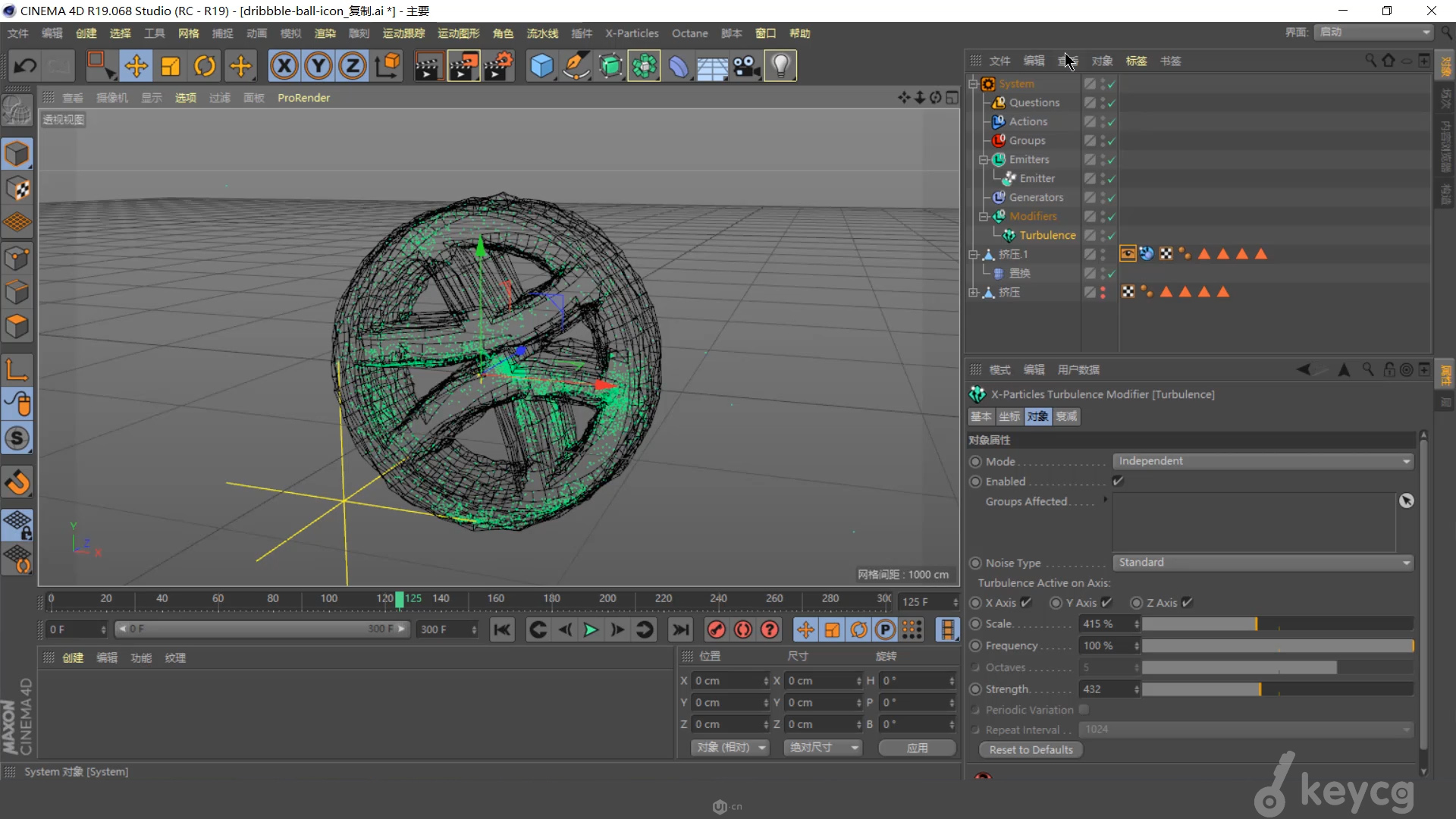
Task: Toggle Turbulence object enabled checkmark
Action: point(1111,236)
